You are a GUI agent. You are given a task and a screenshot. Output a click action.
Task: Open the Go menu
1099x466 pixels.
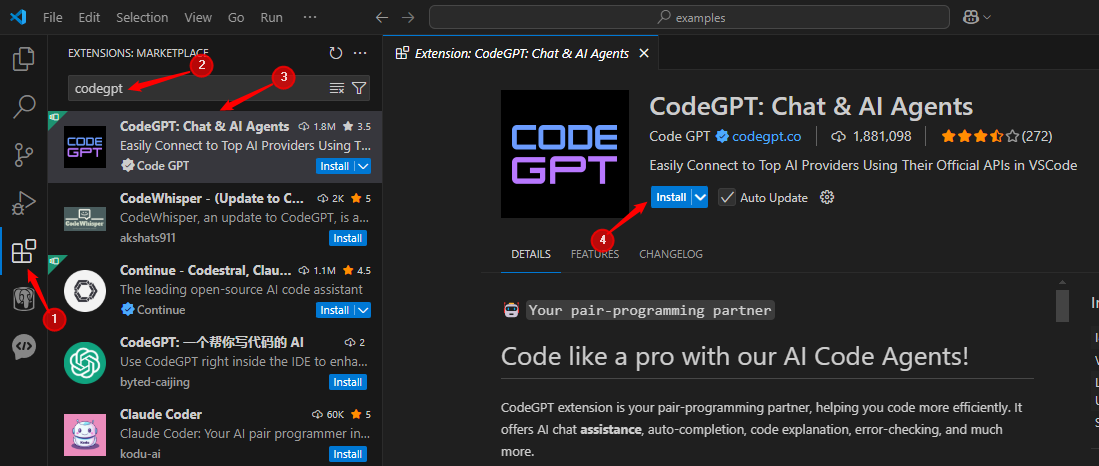pos(236,18)
